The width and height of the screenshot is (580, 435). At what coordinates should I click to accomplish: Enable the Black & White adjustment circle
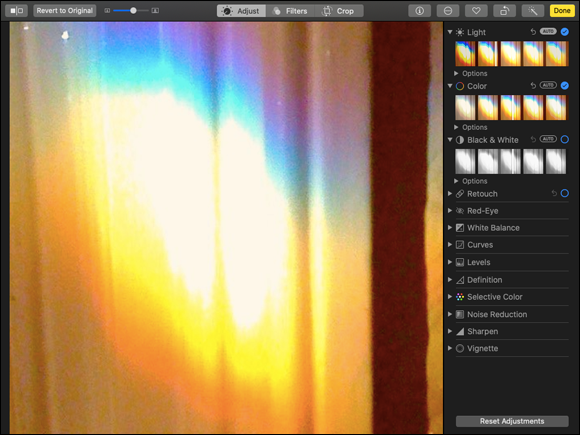565,139
